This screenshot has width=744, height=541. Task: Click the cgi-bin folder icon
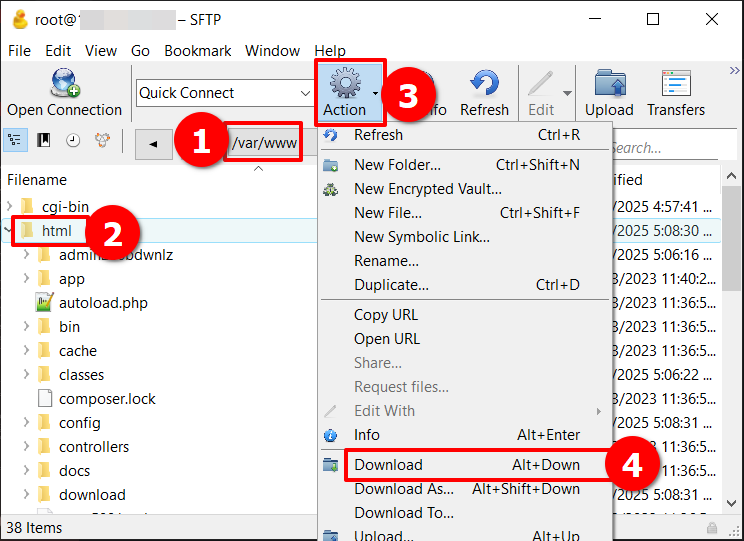[x=28, y=207]
